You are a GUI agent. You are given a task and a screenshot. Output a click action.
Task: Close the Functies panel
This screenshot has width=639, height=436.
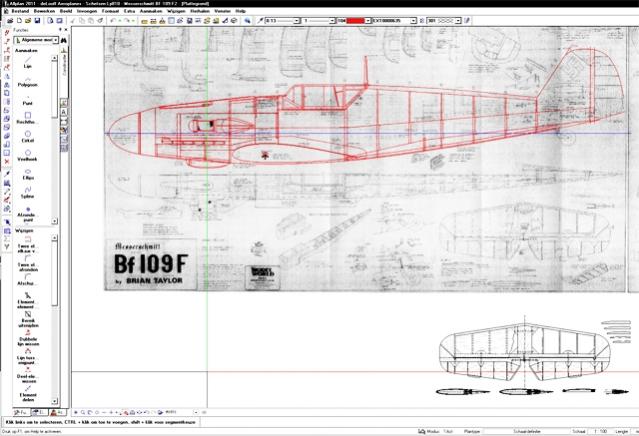point(66,30)
